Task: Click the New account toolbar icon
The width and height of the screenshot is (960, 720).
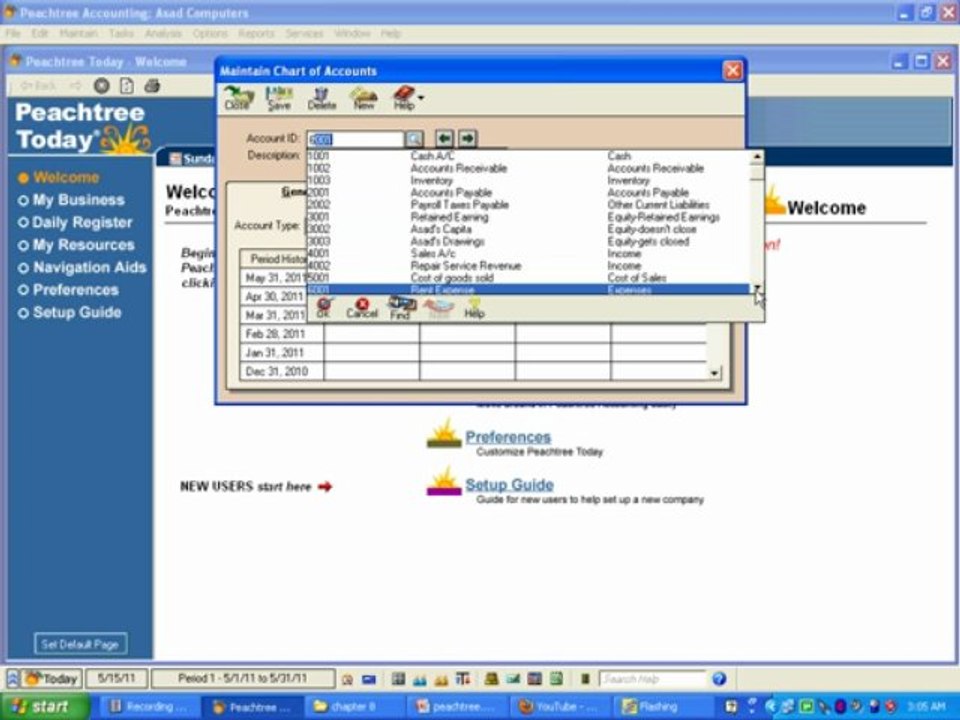Action: (363, 98)
